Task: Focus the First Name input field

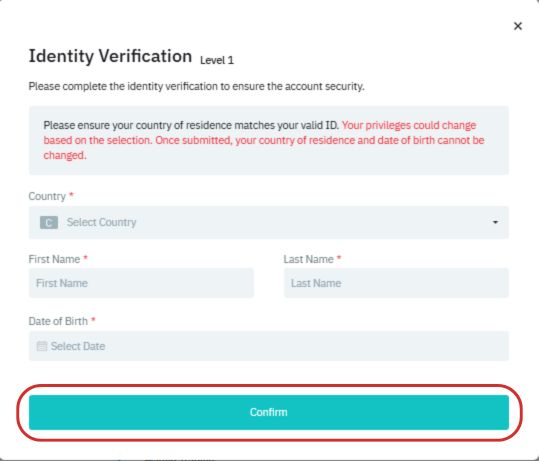Action: [x=141, y=283]
